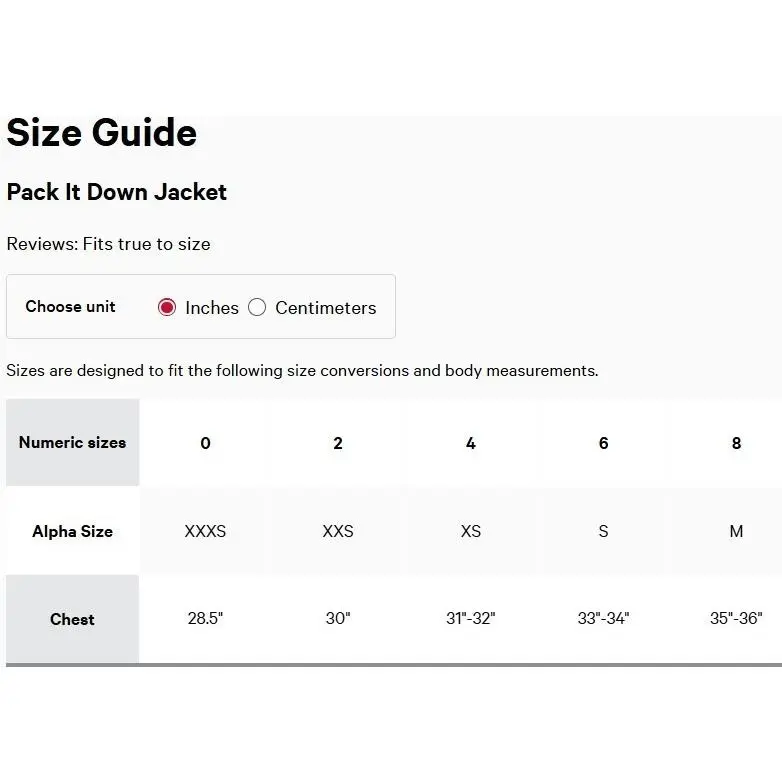Screen dimensions: 782x782
Task: Click the XXXS alpha size cell
Action: click(205, 531)
